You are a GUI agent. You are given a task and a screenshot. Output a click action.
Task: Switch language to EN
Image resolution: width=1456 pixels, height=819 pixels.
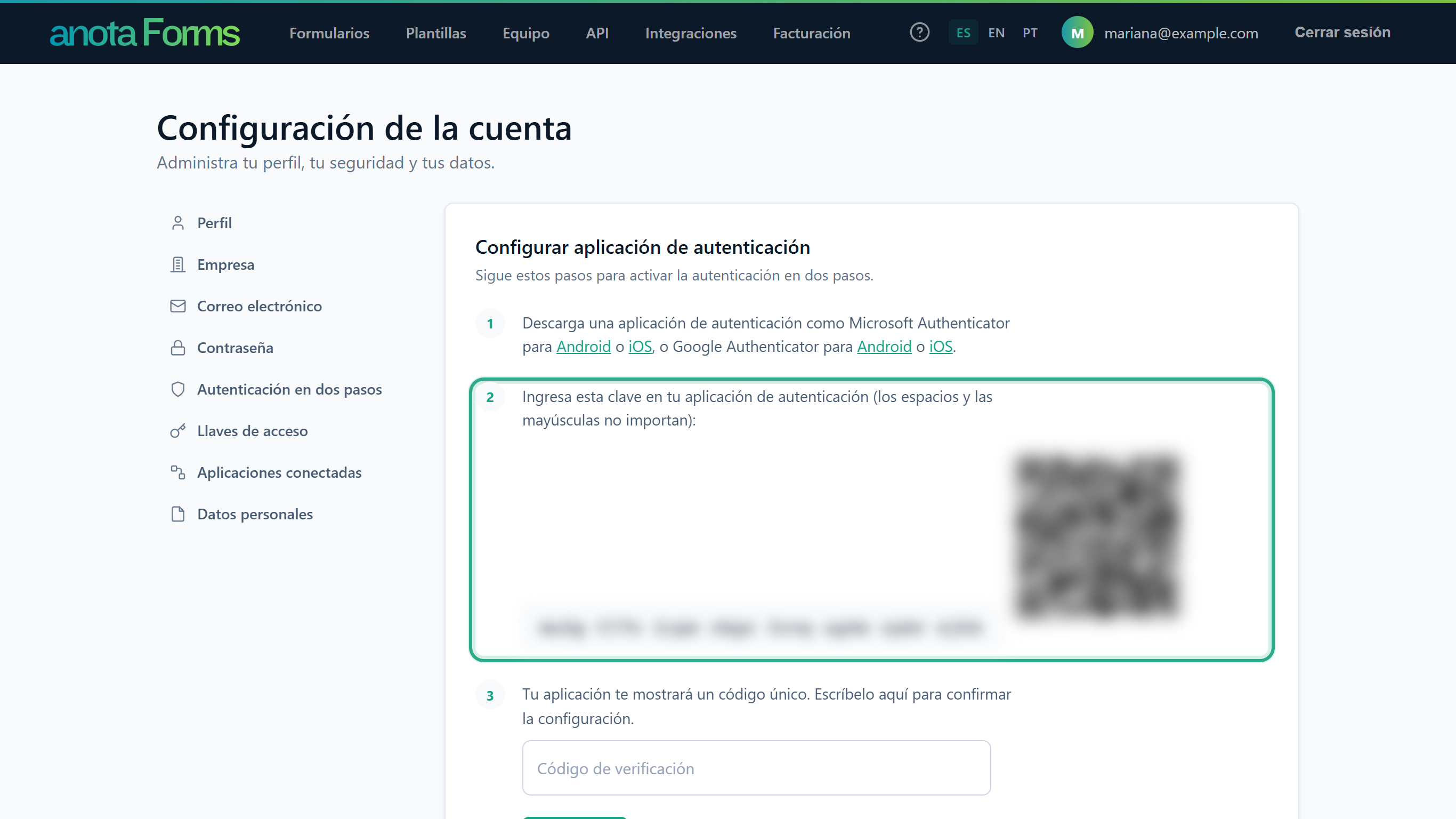997,33
